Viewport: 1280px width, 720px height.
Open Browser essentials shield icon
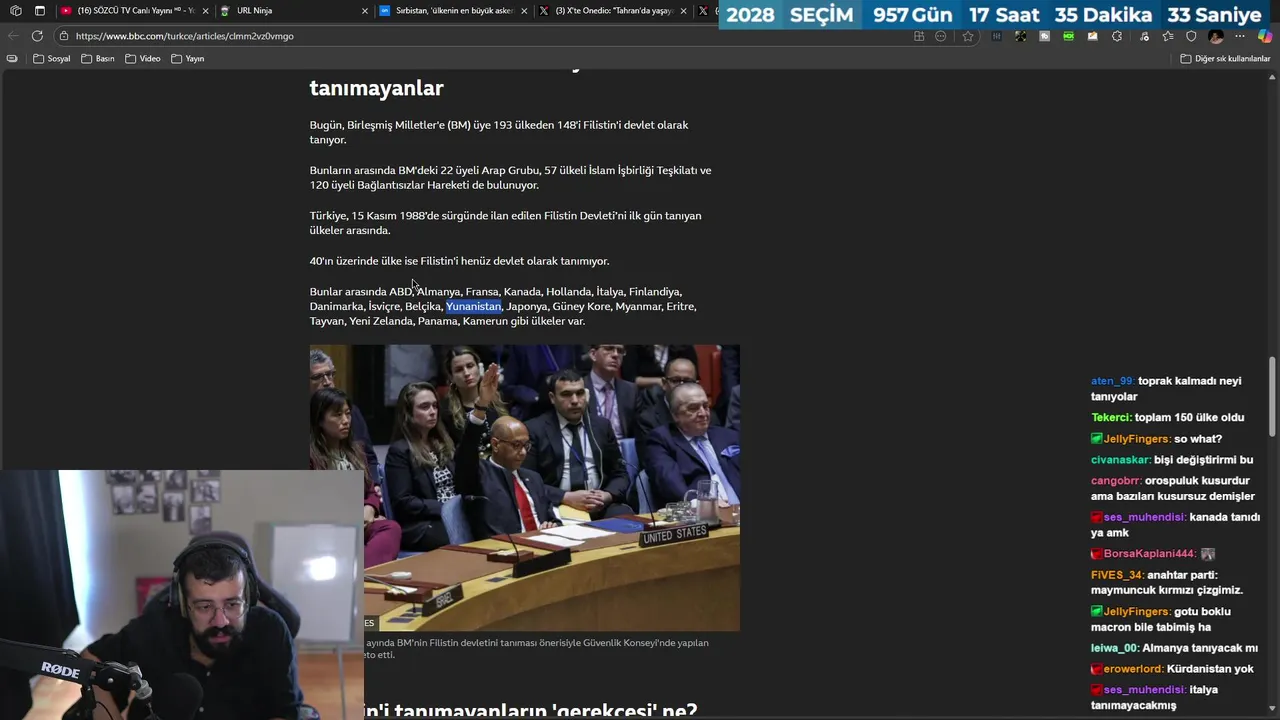[1191, 36]
